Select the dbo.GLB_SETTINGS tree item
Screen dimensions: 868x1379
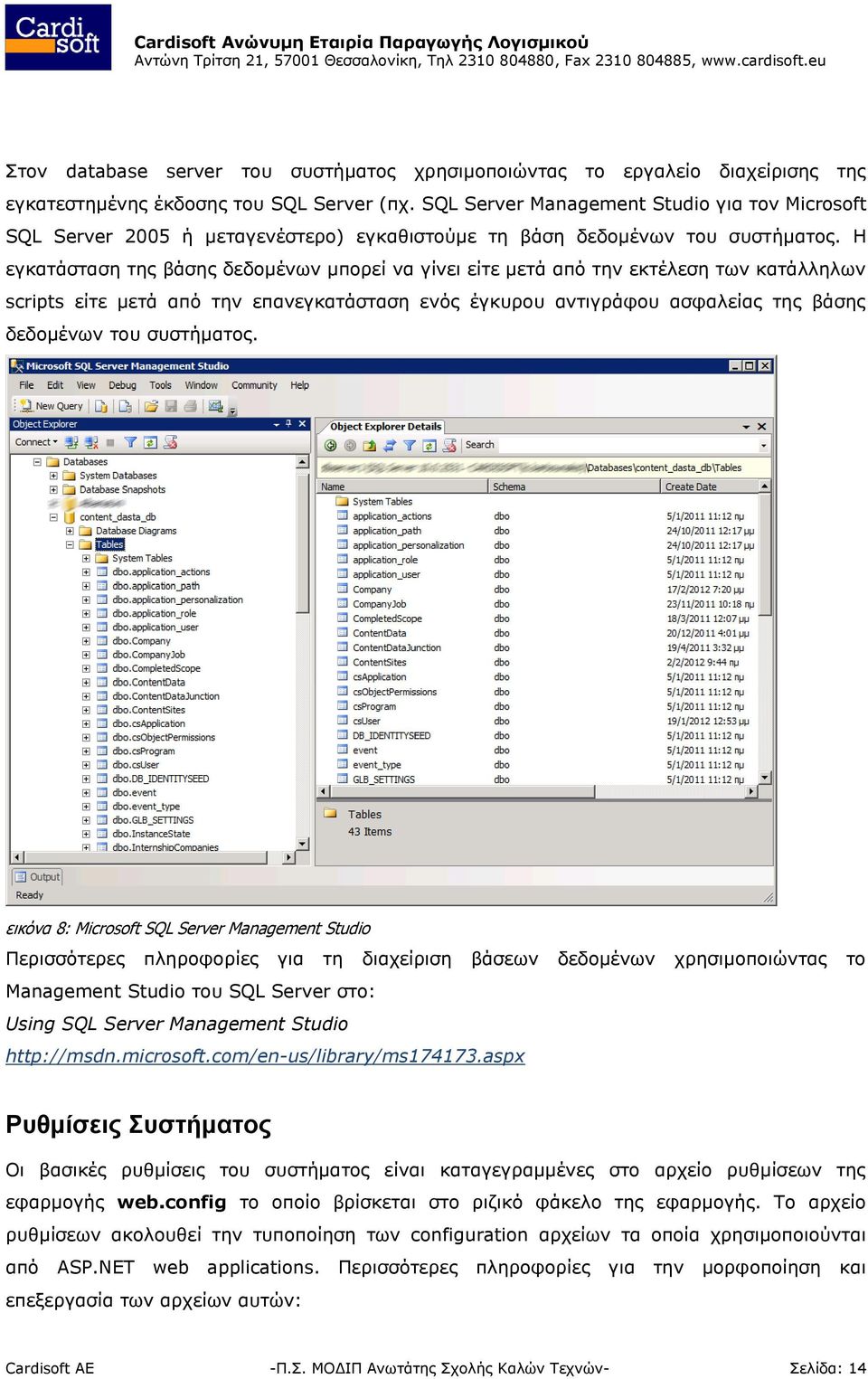click(x=153, y=820)
